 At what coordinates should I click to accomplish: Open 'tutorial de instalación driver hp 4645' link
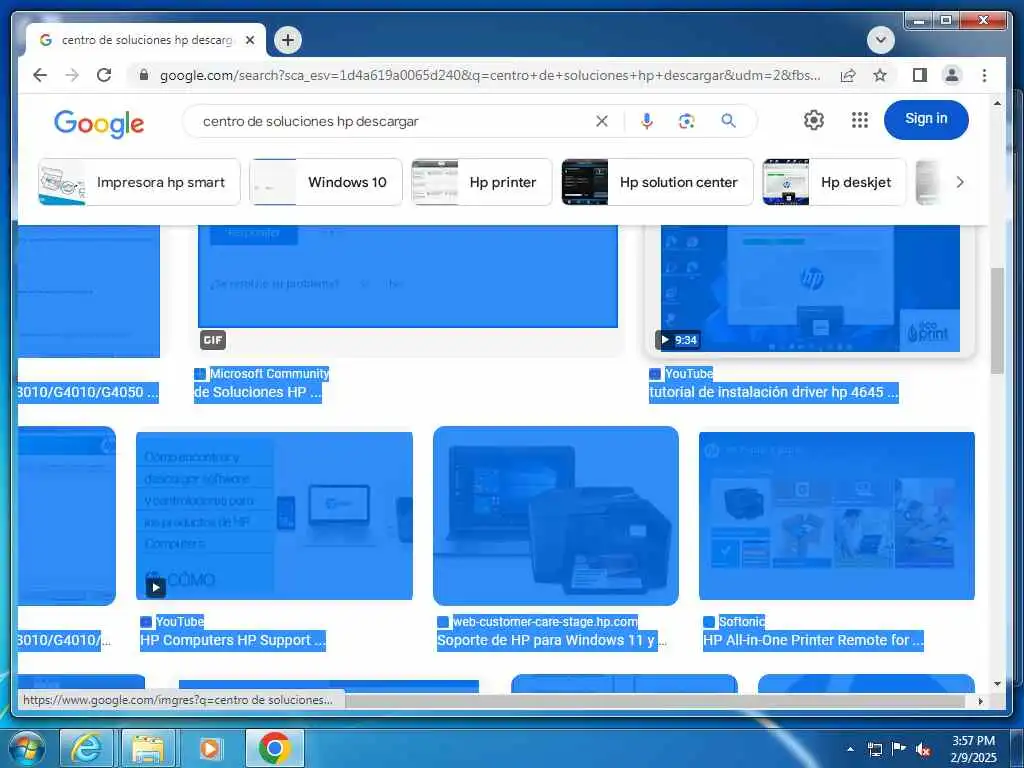click(774, 392)
